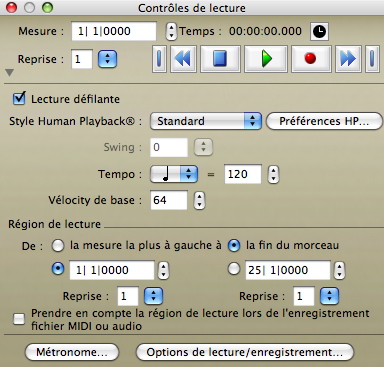Toggle the Lecture défilante checkbox

(19, 99)
